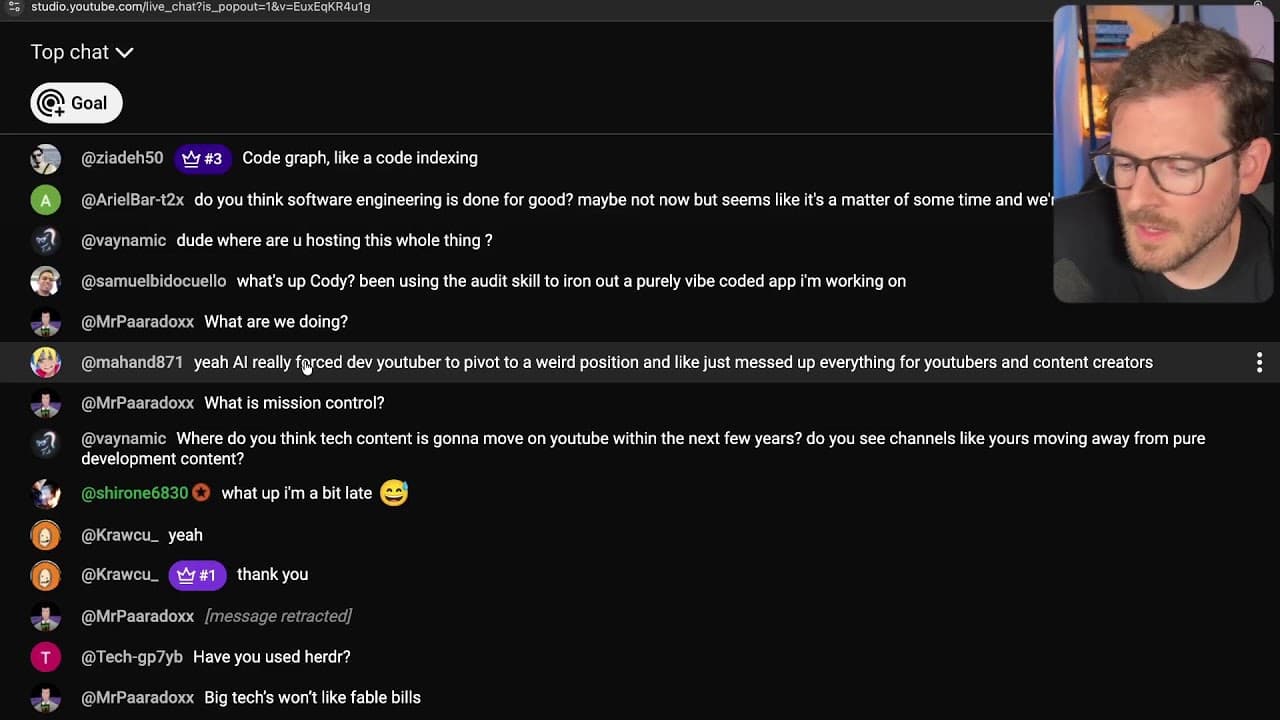Select the @shirone6830 green username
This screenshot has width=1280, height=720.
(x=134, y=493)
